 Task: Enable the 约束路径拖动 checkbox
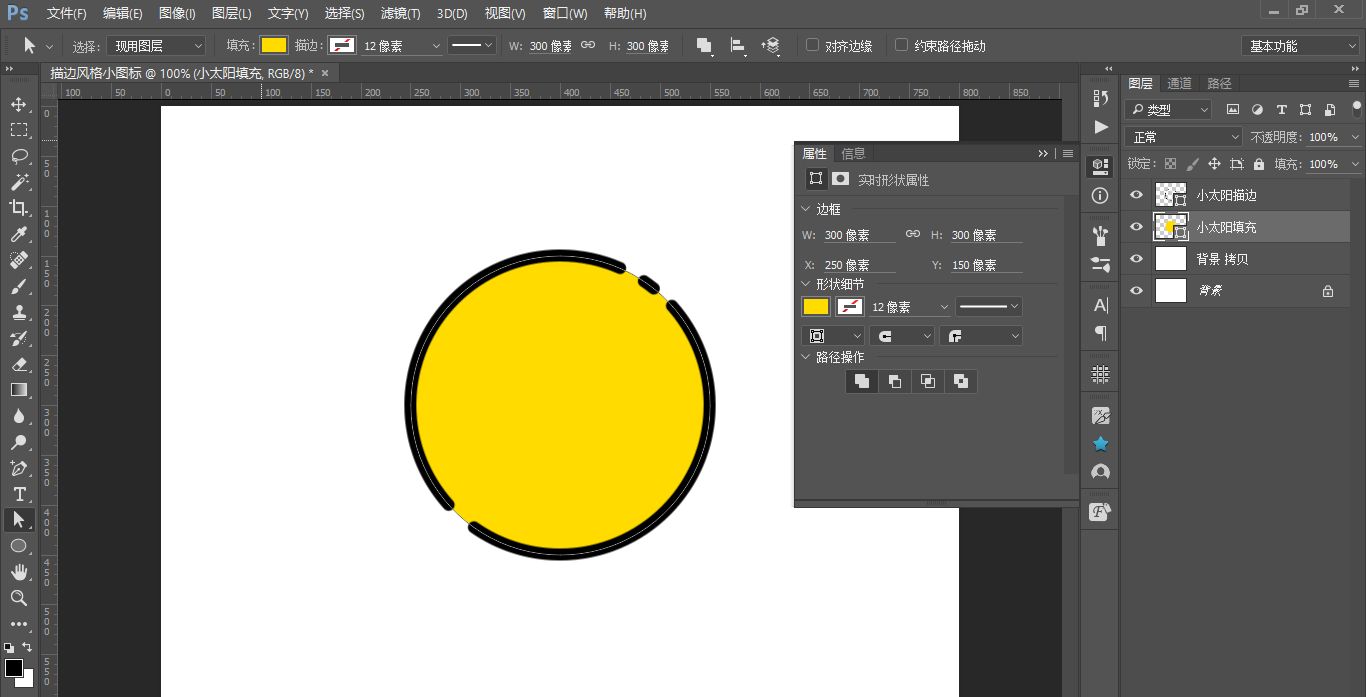[901, 45]
